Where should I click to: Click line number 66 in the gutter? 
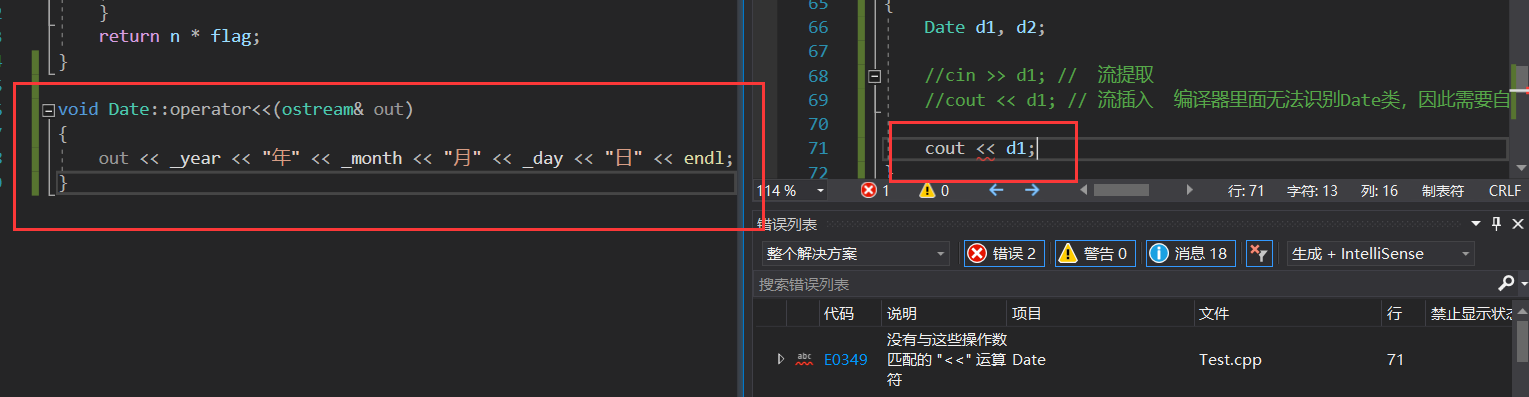(x=818, y=27)
